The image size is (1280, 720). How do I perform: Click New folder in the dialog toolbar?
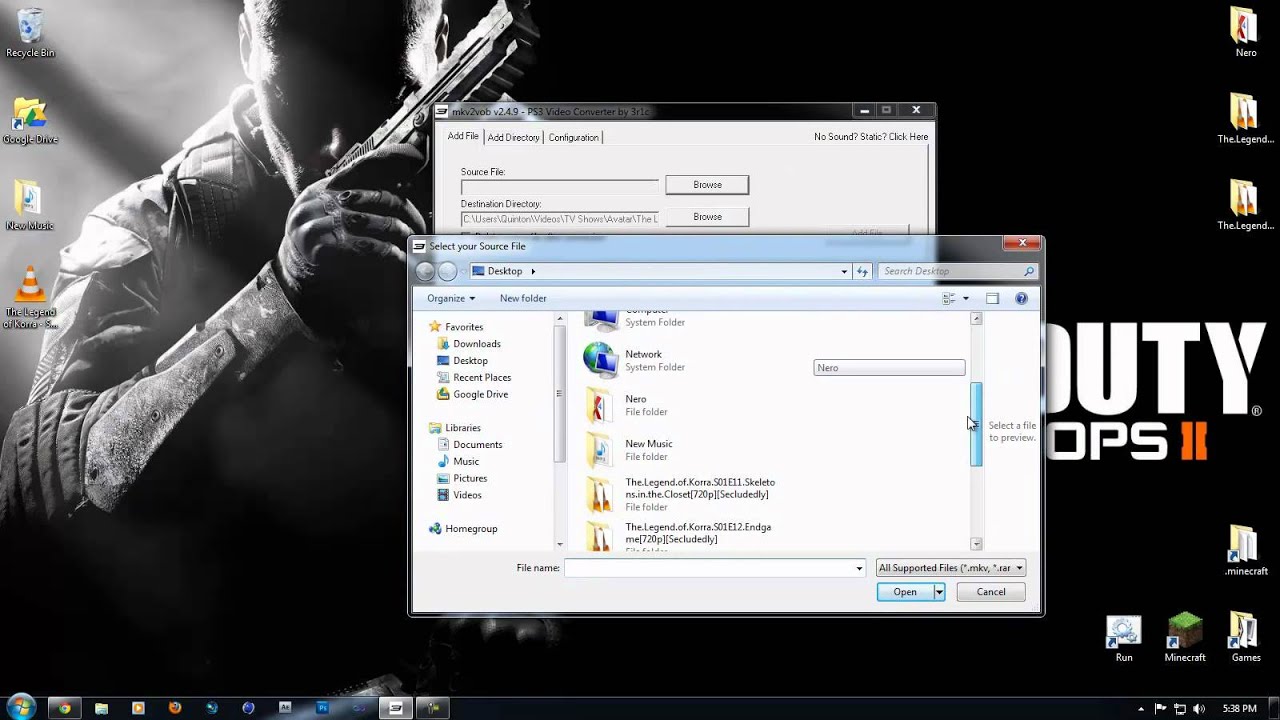[x=523, y=298]
